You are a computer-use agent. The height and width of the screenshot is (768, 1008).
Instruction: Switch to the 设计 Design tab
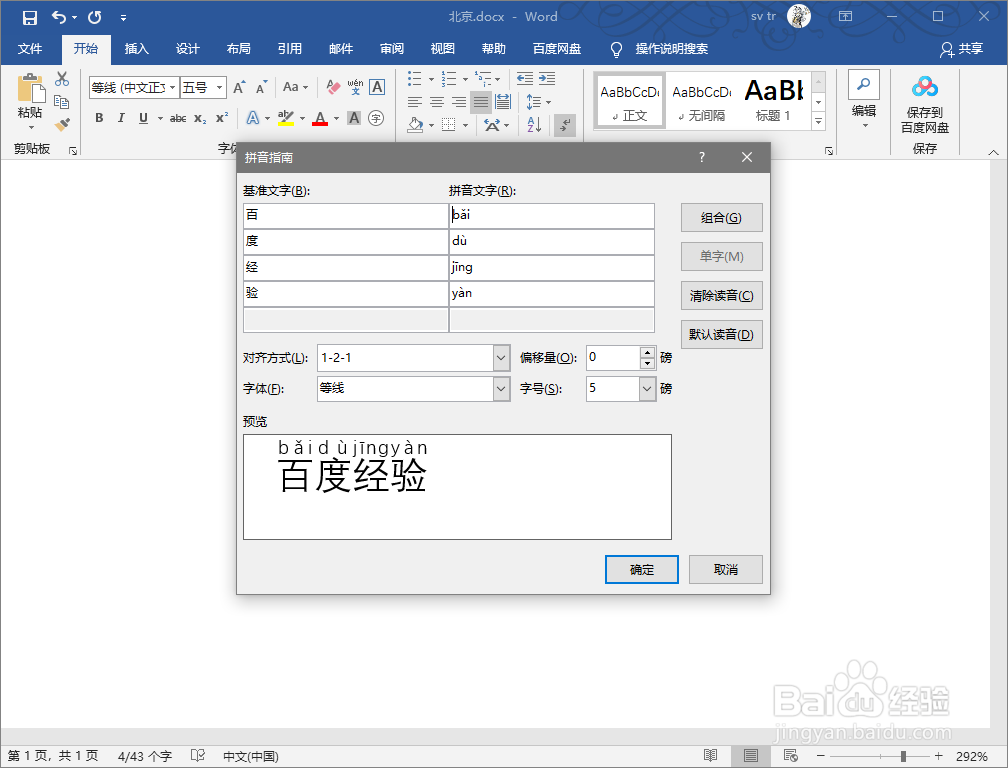188,49
